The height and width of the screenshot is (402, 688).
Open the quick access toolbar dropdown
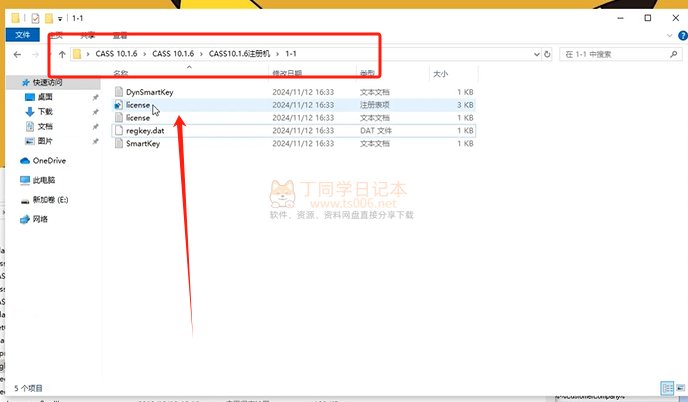click(x=60, y=18)
